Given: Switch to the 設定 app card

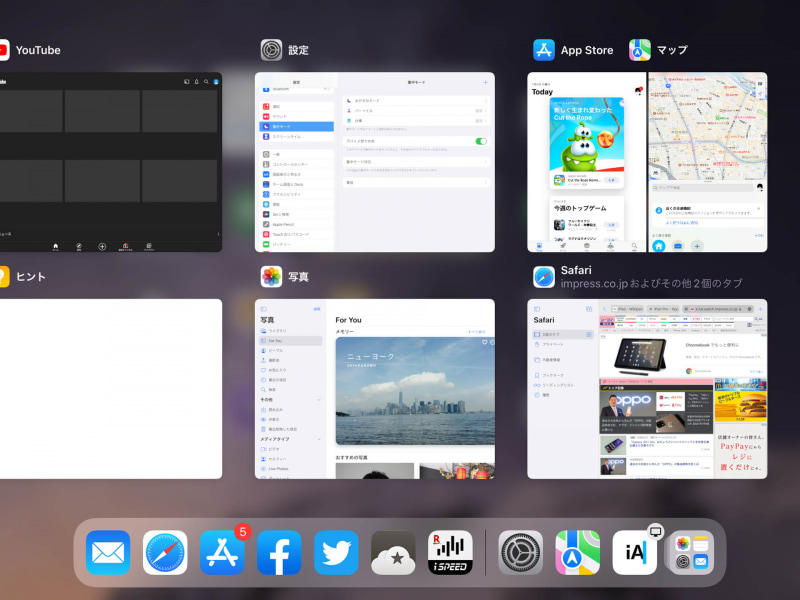Looking at the screenshot, I should coord(374,162).
